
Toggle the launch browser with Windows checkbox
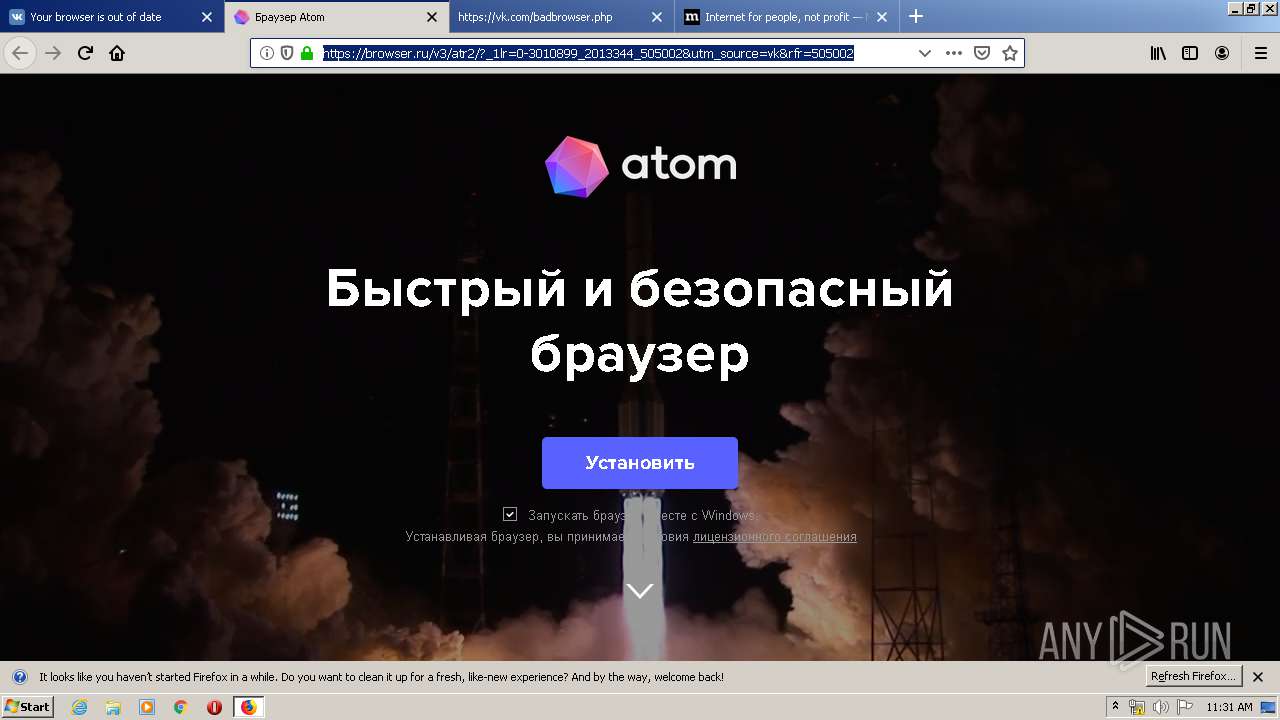pyautogui.click(x=510, y=514)
